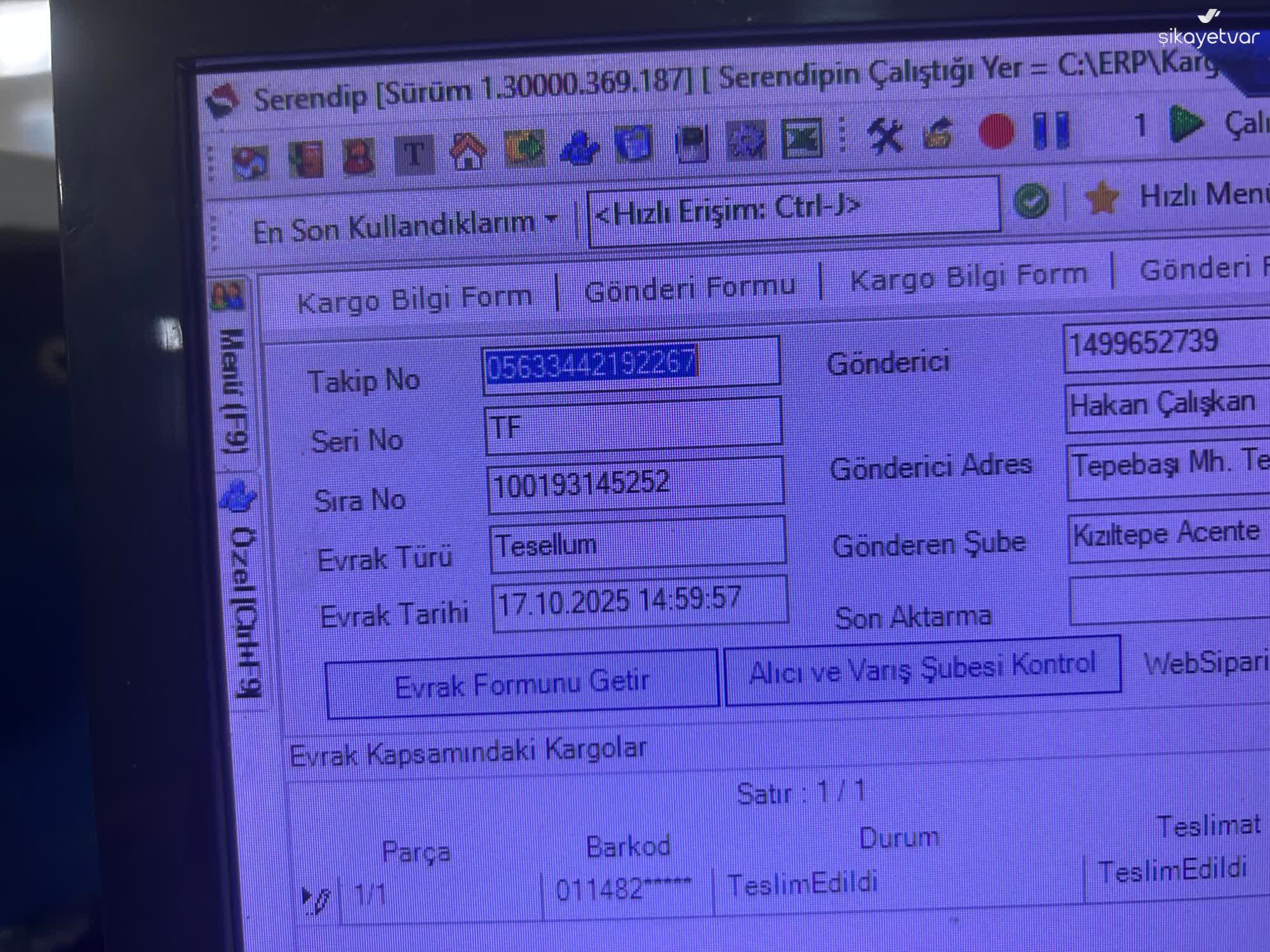Click the Gönderici Adres field Tepebaşı Mh.
This screenshot has height=952, width=1270.
[1169, 471]
